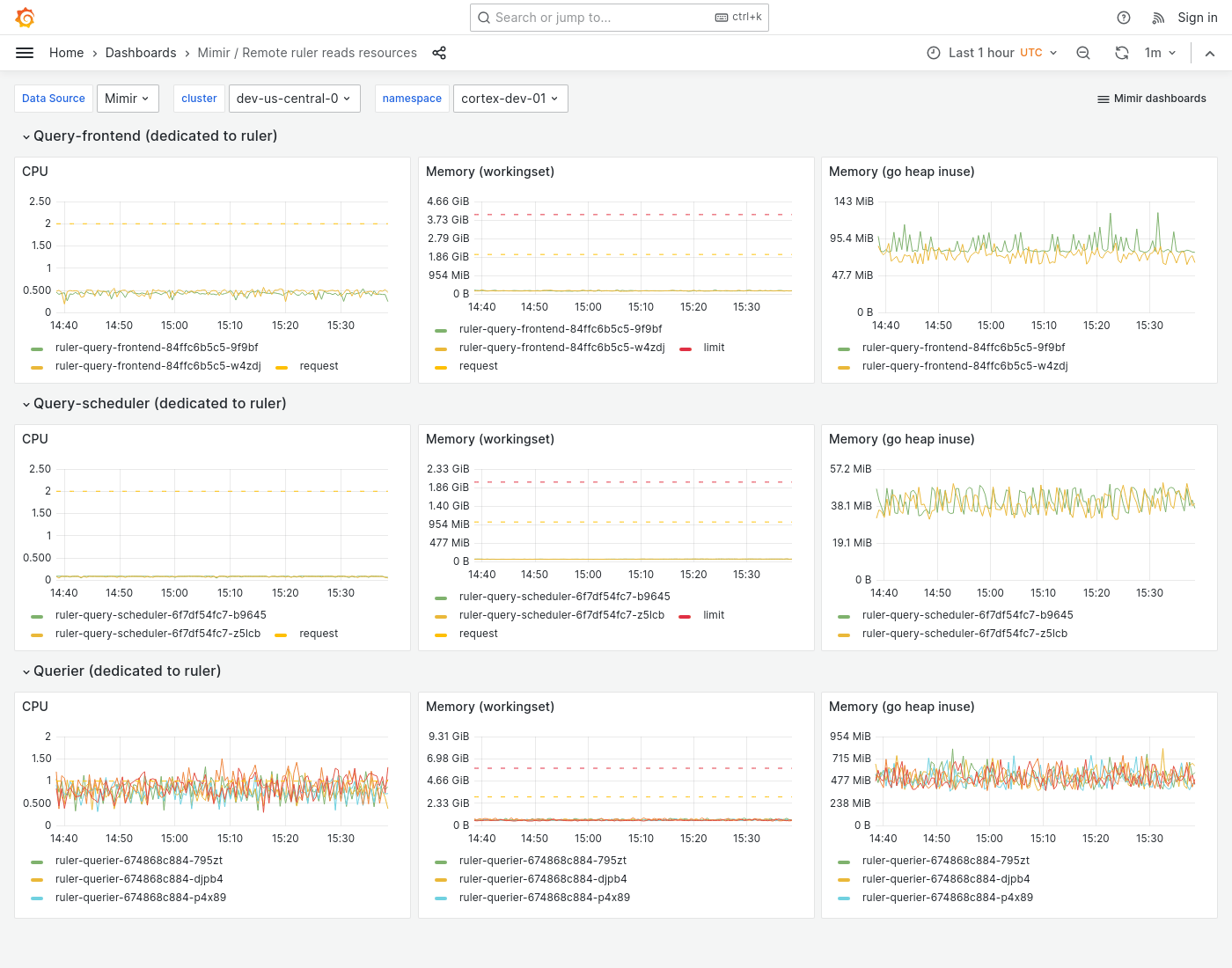The image size is (1232, 968).
Task: Click the Grafana logo
Action: point(25,17)
